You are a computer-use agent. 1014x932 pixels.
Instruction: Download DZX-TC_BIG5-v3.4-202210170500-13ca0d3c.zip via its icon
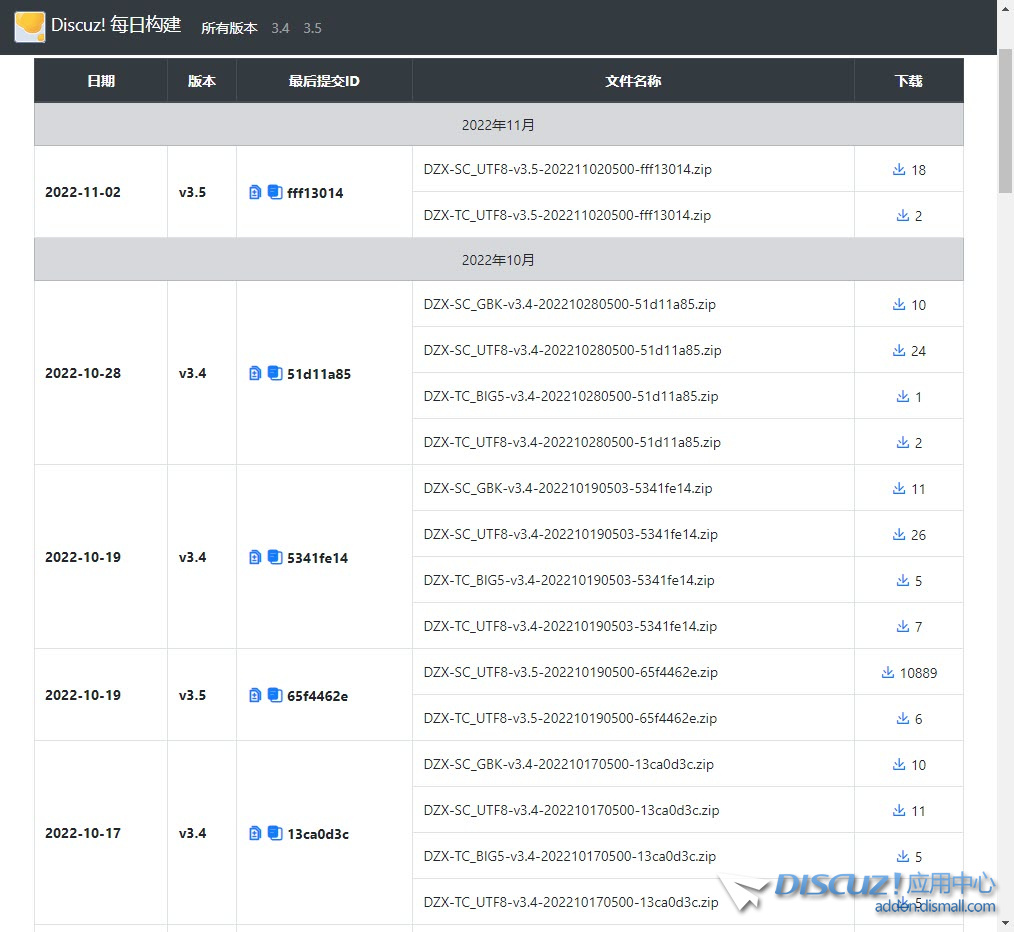[x=902, y=856]
